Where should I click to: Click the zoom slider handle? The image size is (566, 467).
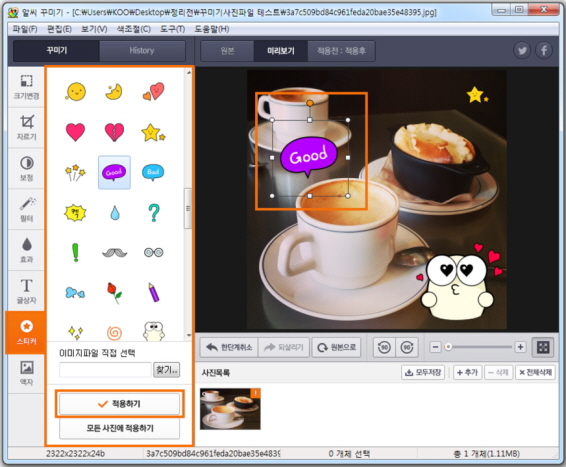[x=448, y=347]
